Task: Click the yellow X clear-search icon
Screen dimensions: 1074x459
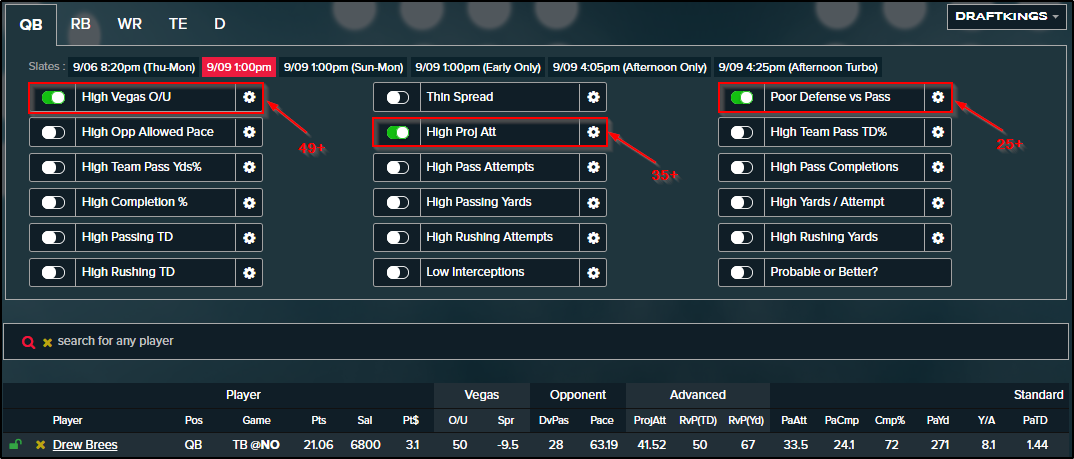Action: point(47,342)
